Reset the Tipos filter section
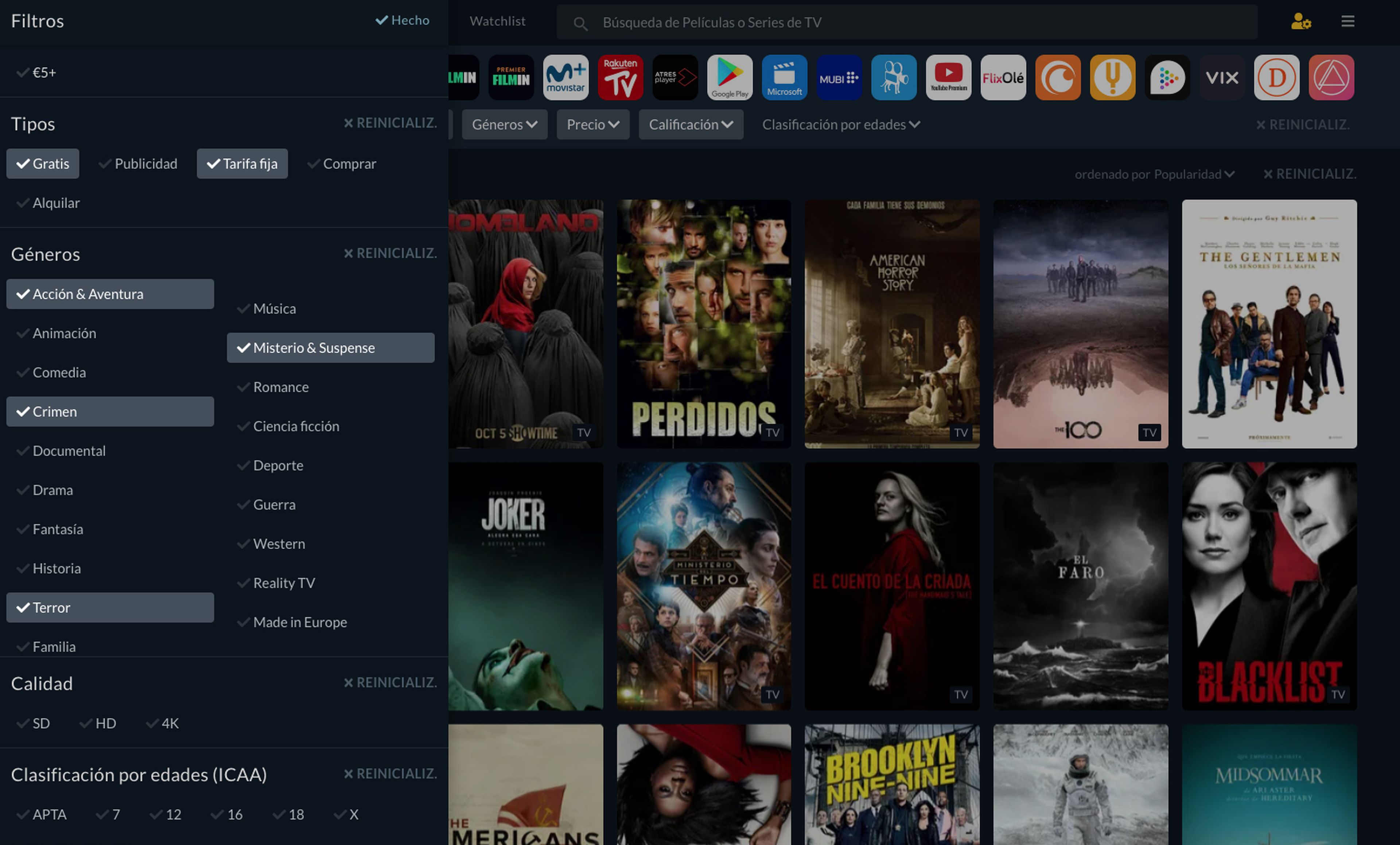This screenshot has width=1400, height=845. tap(390, 123)
